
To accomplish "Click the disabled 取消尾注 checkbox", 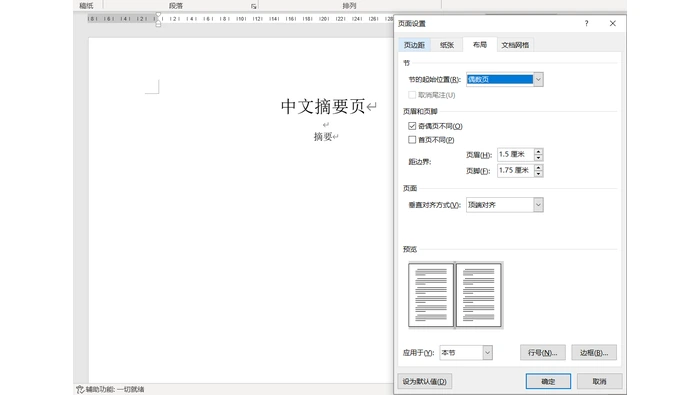I will (412, 95).
